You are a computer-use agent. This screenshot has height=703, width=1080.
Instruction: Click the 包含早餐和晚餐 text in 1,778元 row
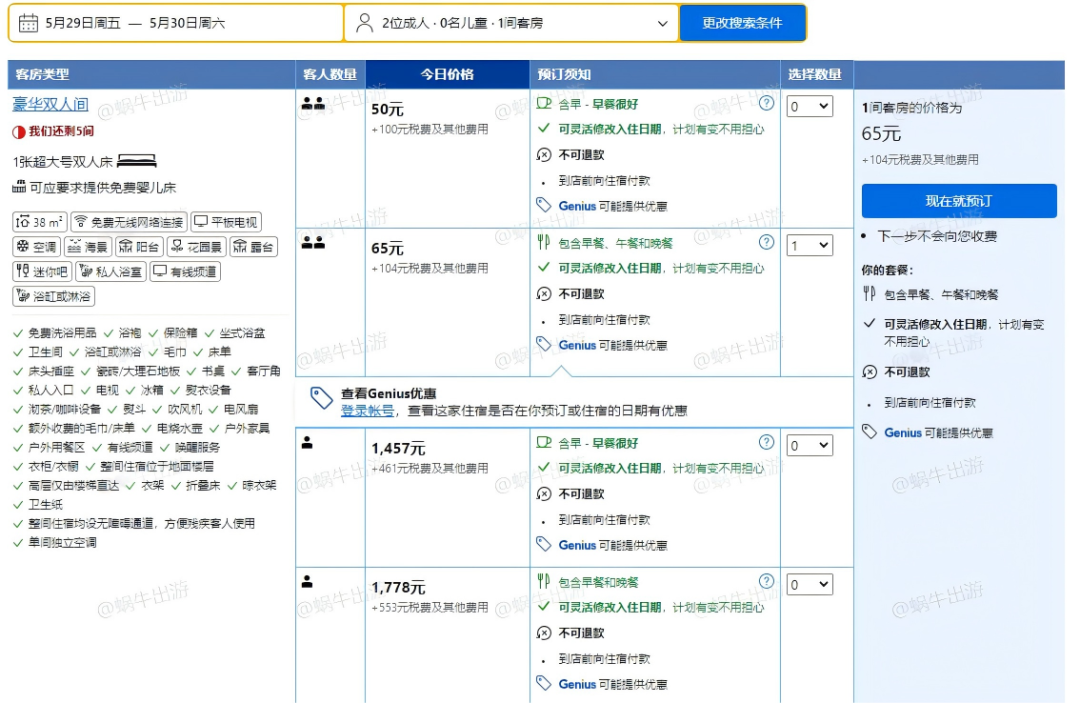pyautogui.click(x=598, y=582)
